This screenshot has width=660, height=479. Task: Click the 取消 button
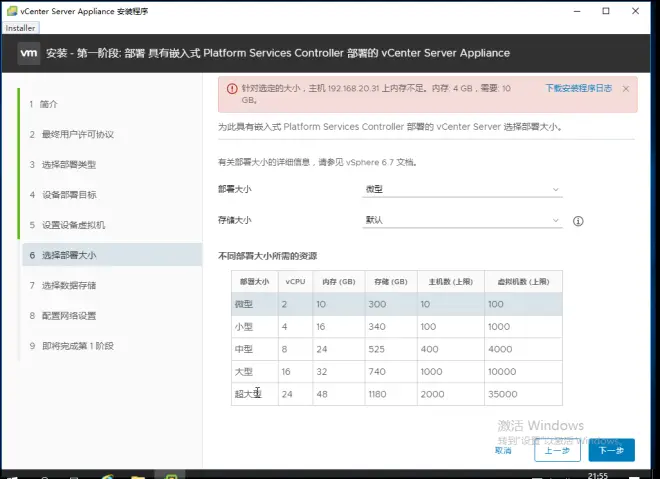pyautogui.click(x=503, y=450)
